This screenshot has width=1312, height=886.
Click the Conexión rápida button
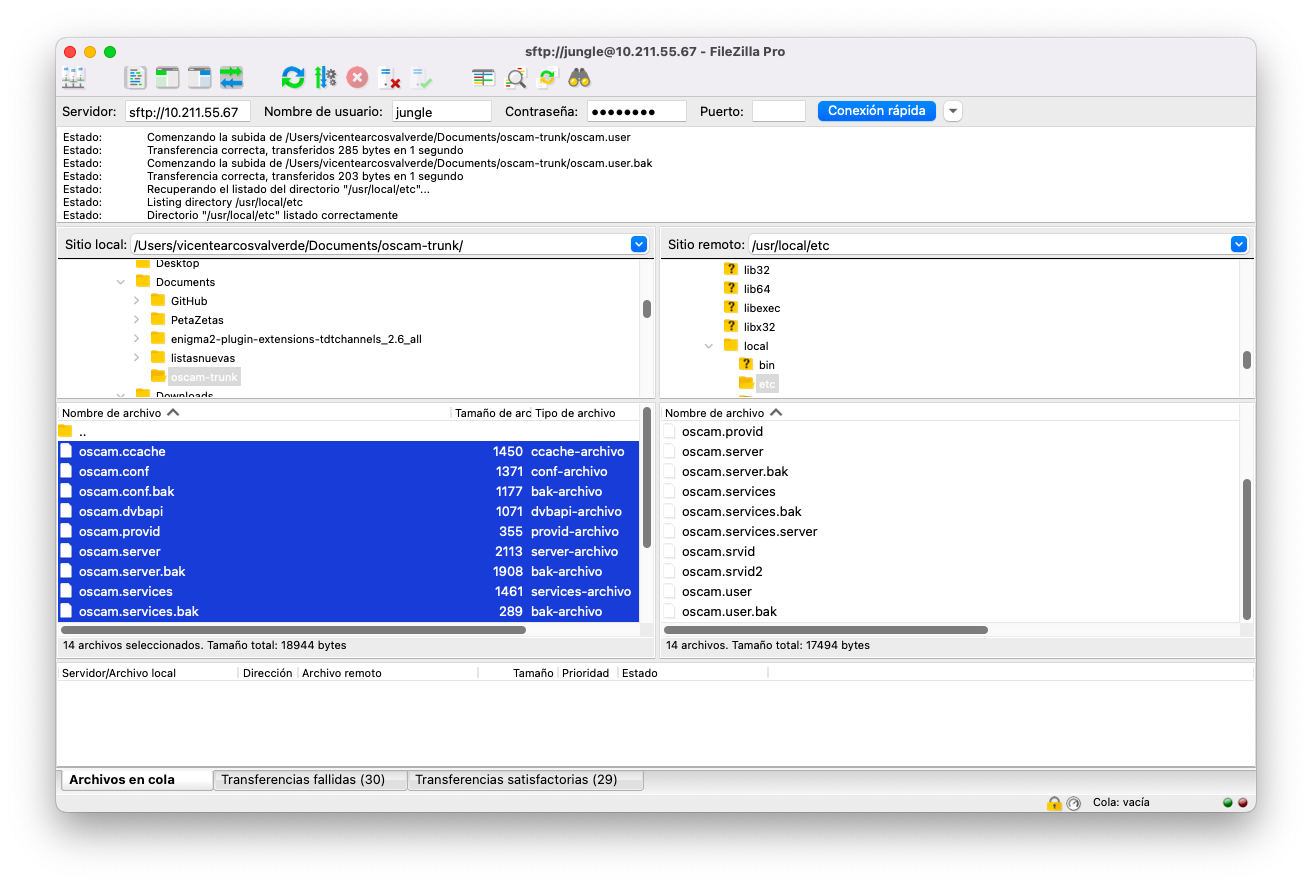coord(876,111)
